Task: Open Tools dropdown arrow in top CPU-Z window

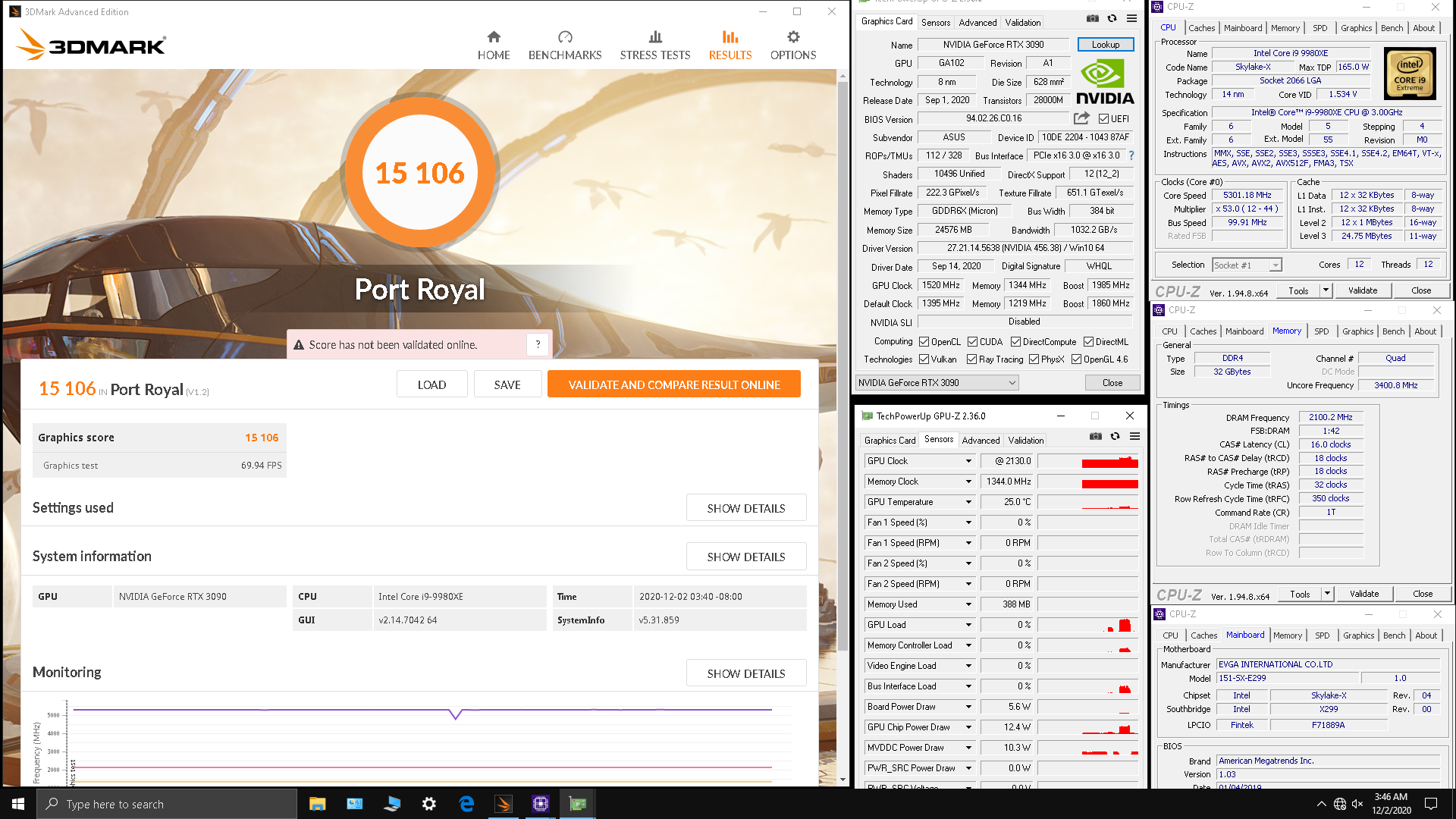Action: (1326, 290)
